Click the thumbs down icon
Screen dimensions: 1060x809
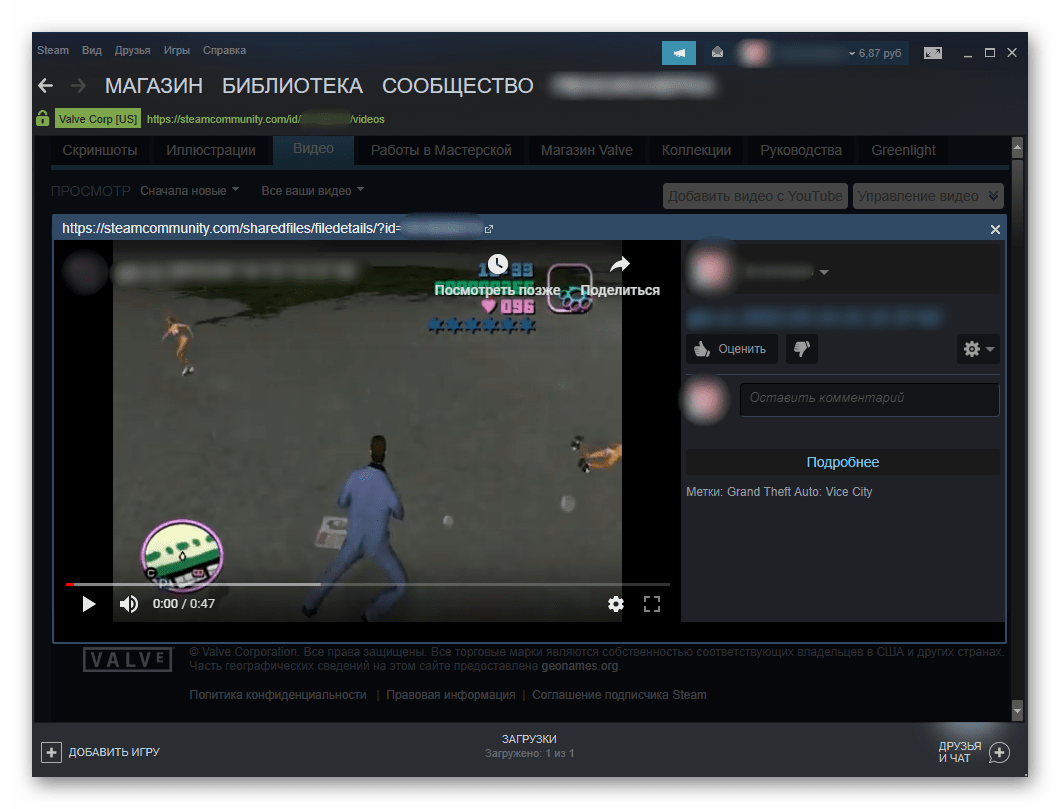coord(802,348)
